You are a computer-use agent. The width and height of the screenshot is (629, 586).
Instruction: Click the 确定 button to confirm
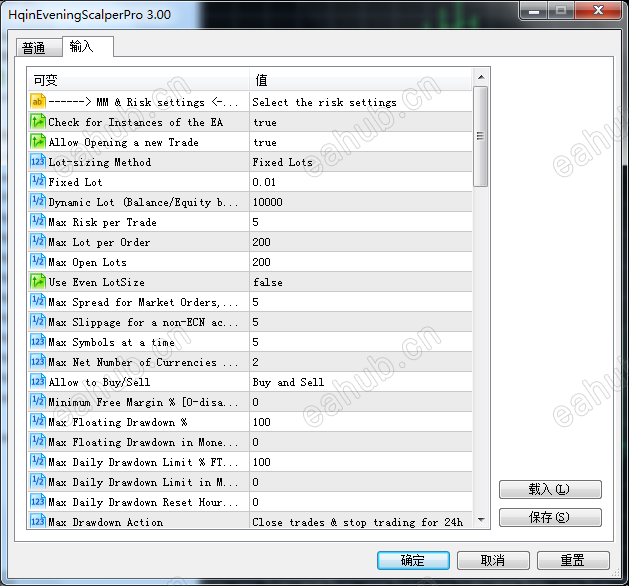click(413, 560)
